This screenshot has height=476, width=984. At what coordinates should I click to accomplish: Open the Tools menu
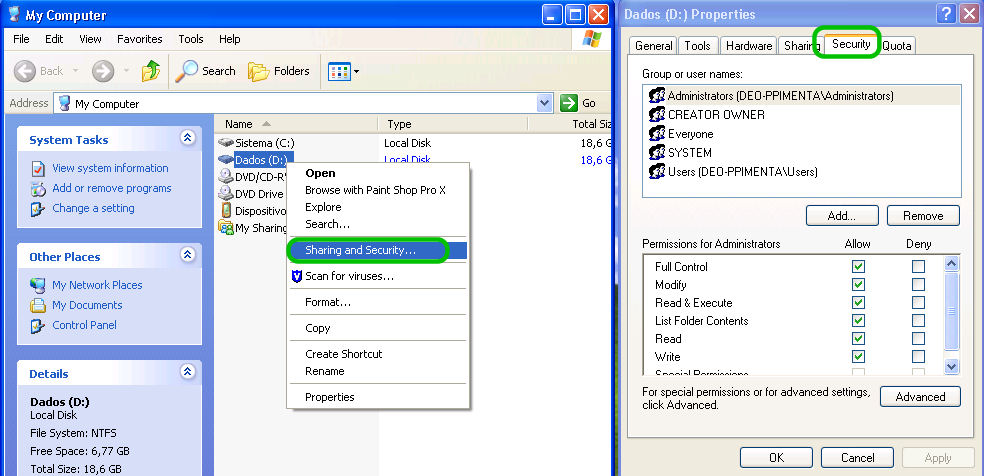[x=191, y=39]
